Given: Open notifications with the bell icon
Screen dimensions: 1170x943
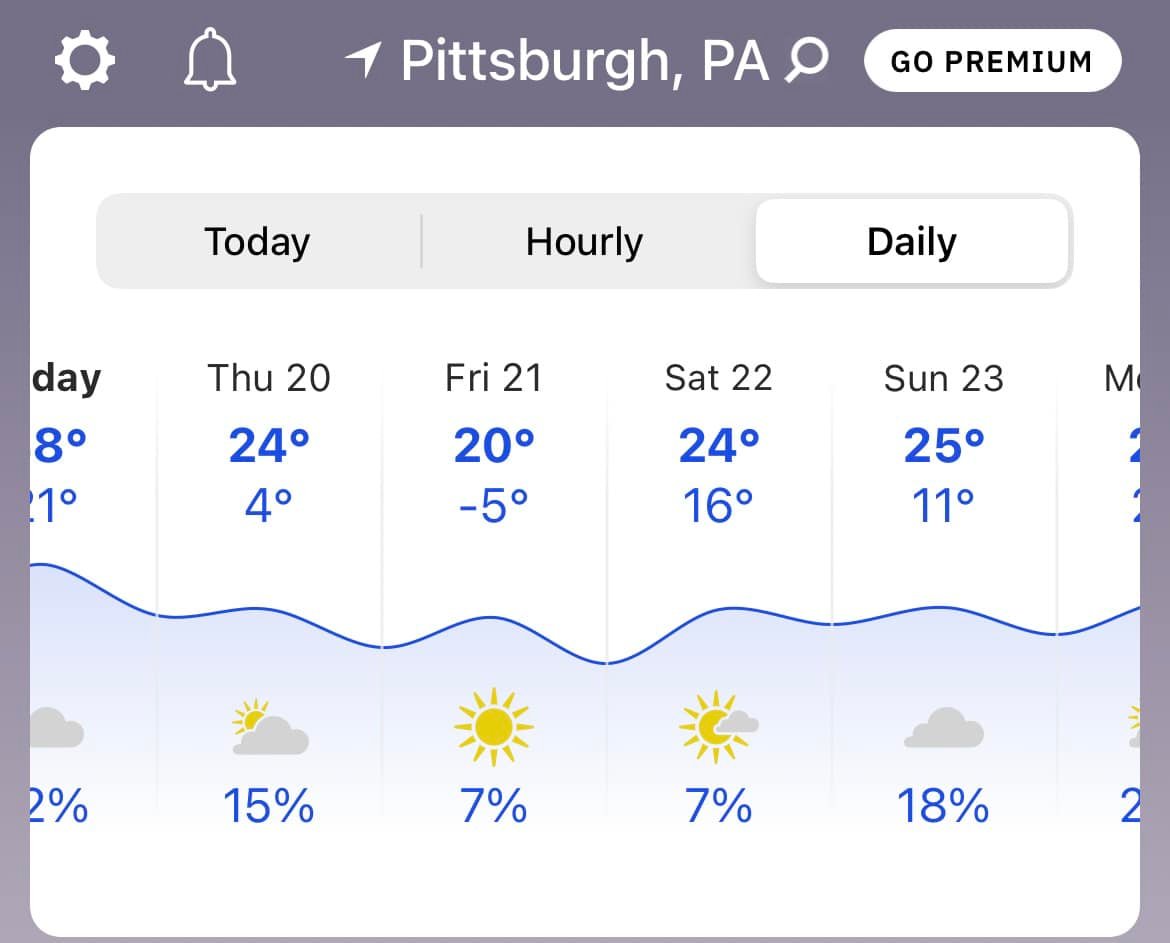Looking at the screenshot, I should 210,60.
